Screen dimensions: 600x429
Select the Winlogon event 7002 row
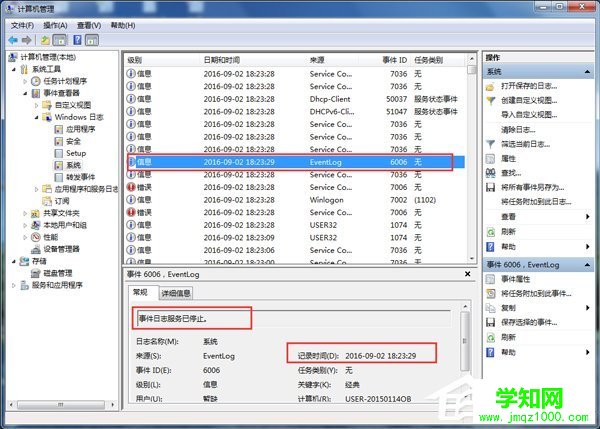(295, 200)
